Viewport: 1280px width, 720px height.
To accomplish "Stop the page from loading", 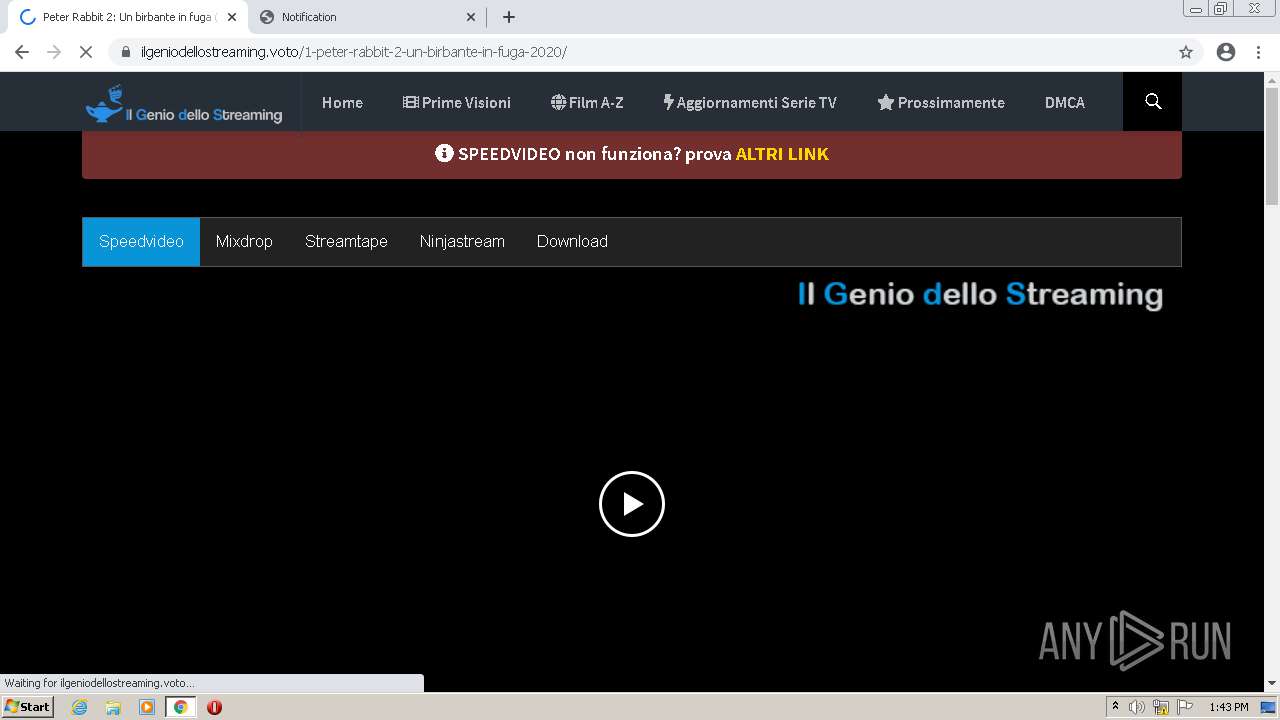I will (86, 52).
